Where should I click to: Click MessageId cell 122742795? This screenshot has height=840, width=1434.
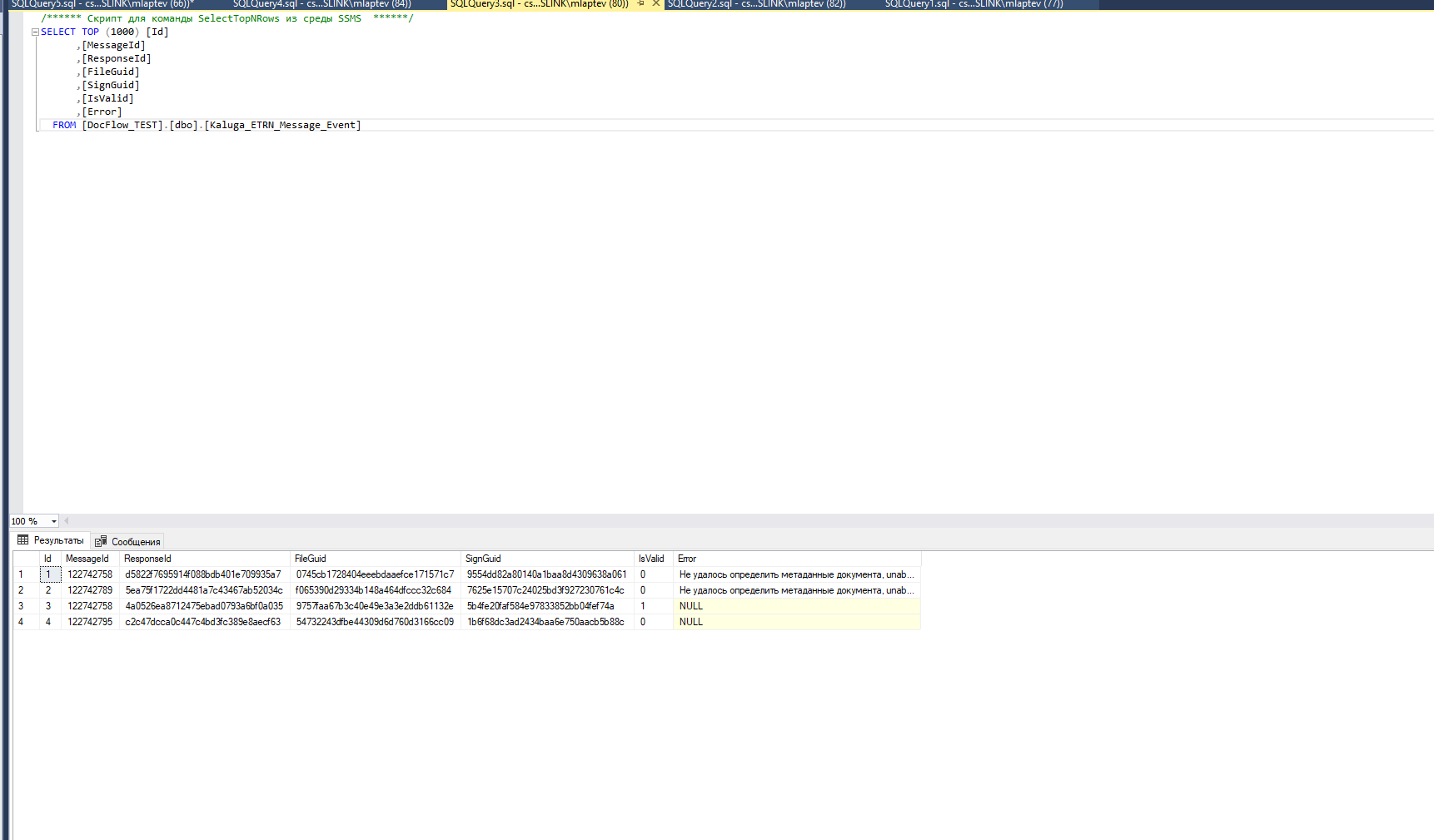pos(90,622)
